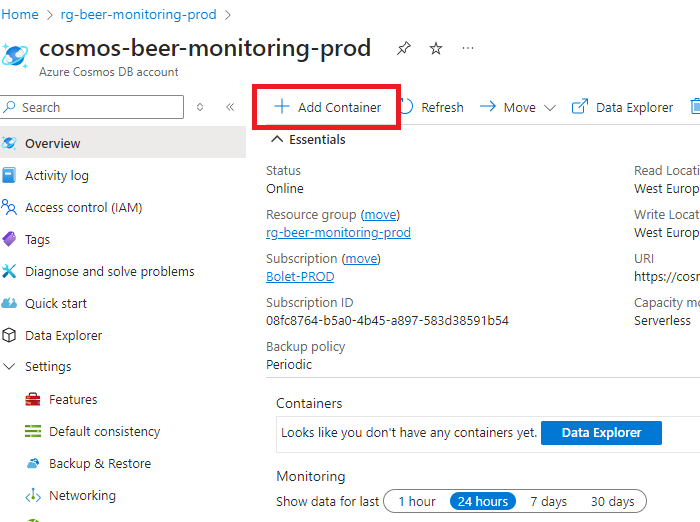Click the Serverless capacity mode value
This screenshot has height=522, width=700.
[662, 321]
